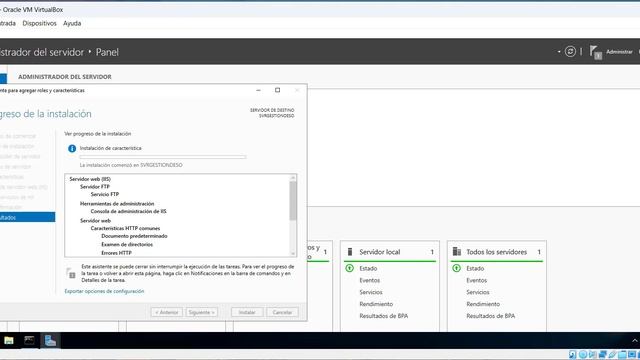Click the VirtualBox shared folders status icon

coord(622,355)
